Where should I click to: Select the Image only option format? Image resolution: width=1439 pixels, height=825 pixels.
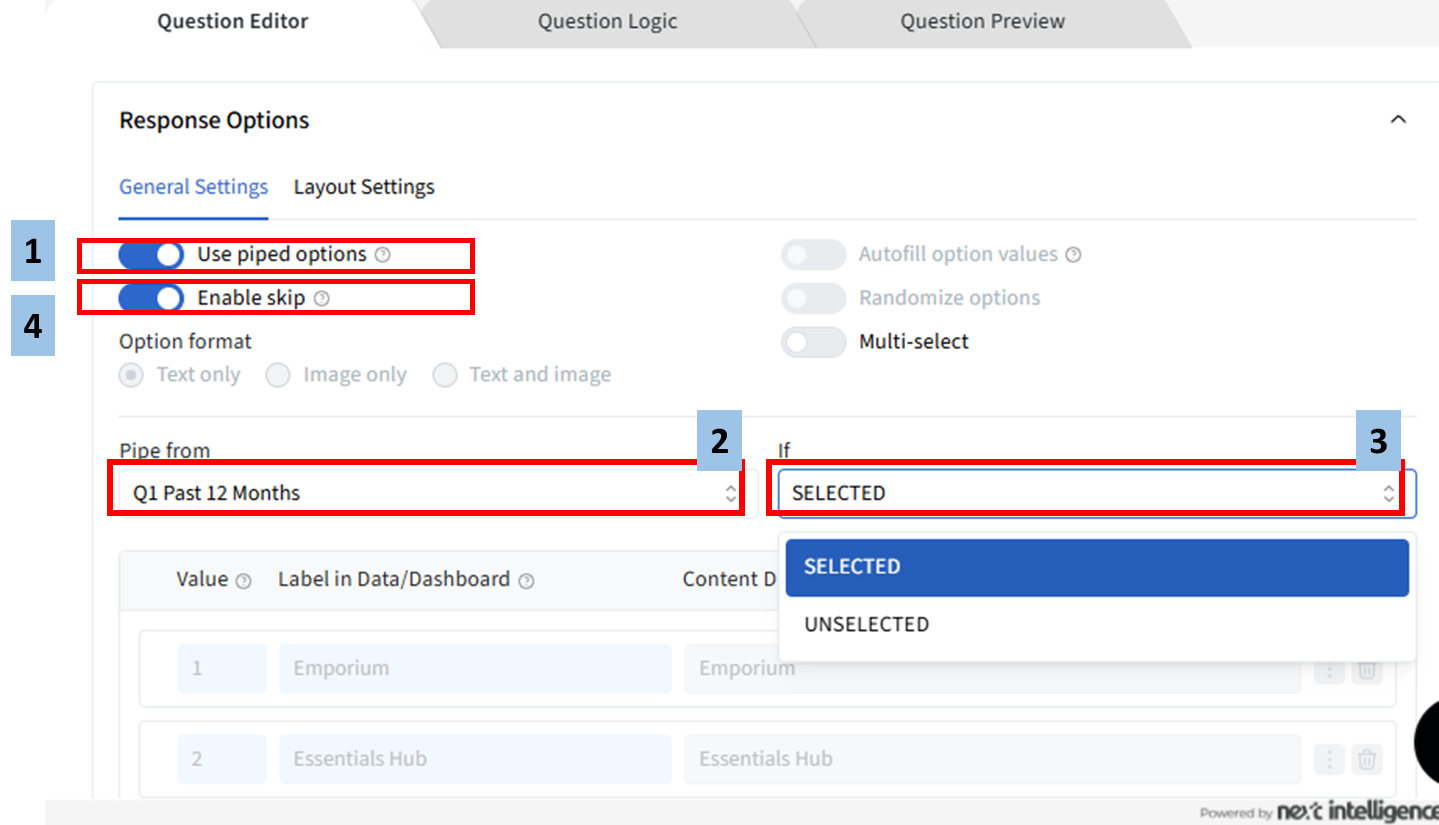point(278,375)
